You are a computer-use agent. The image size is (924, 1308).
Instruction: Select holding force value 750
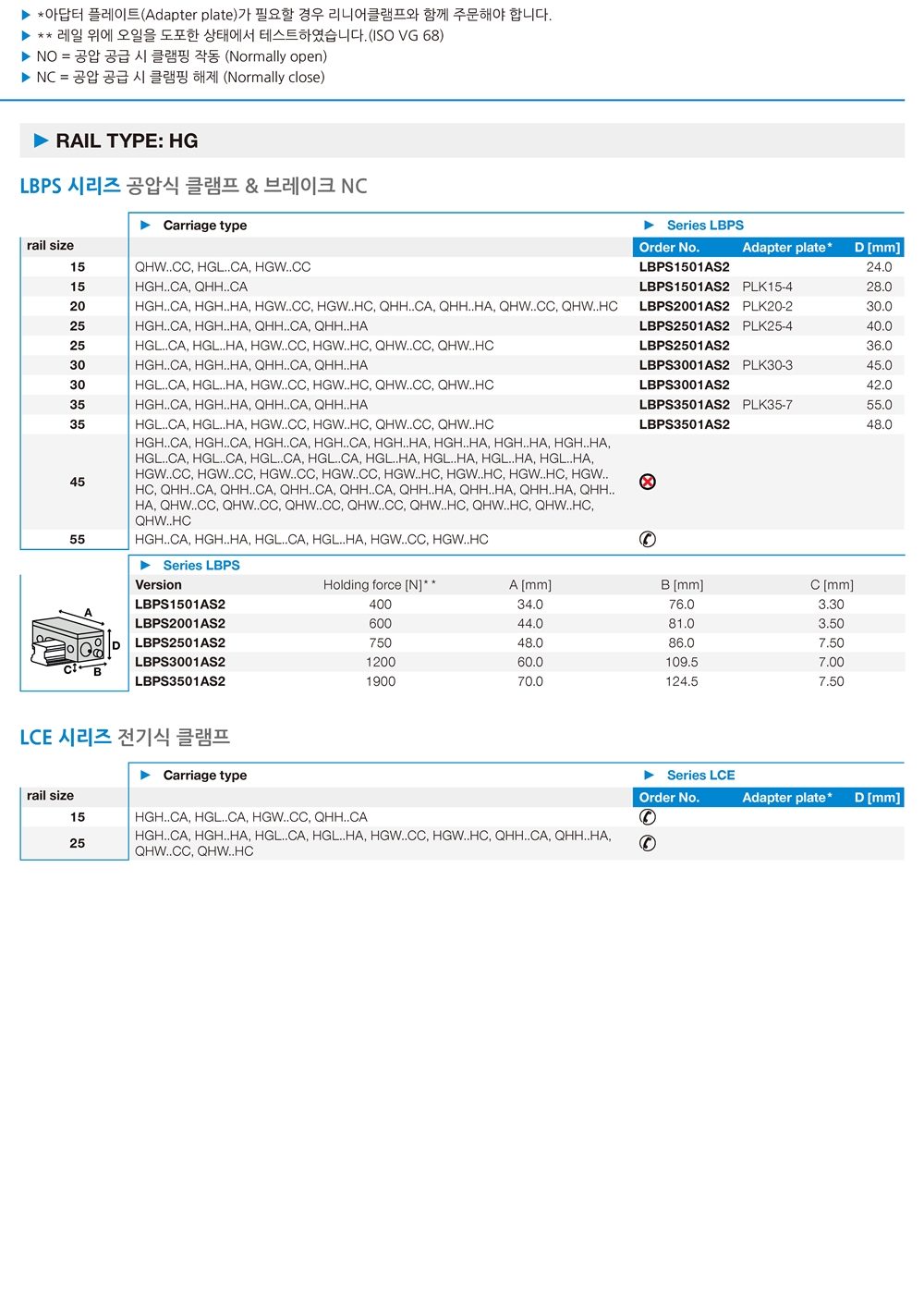[x=381, y=643]
